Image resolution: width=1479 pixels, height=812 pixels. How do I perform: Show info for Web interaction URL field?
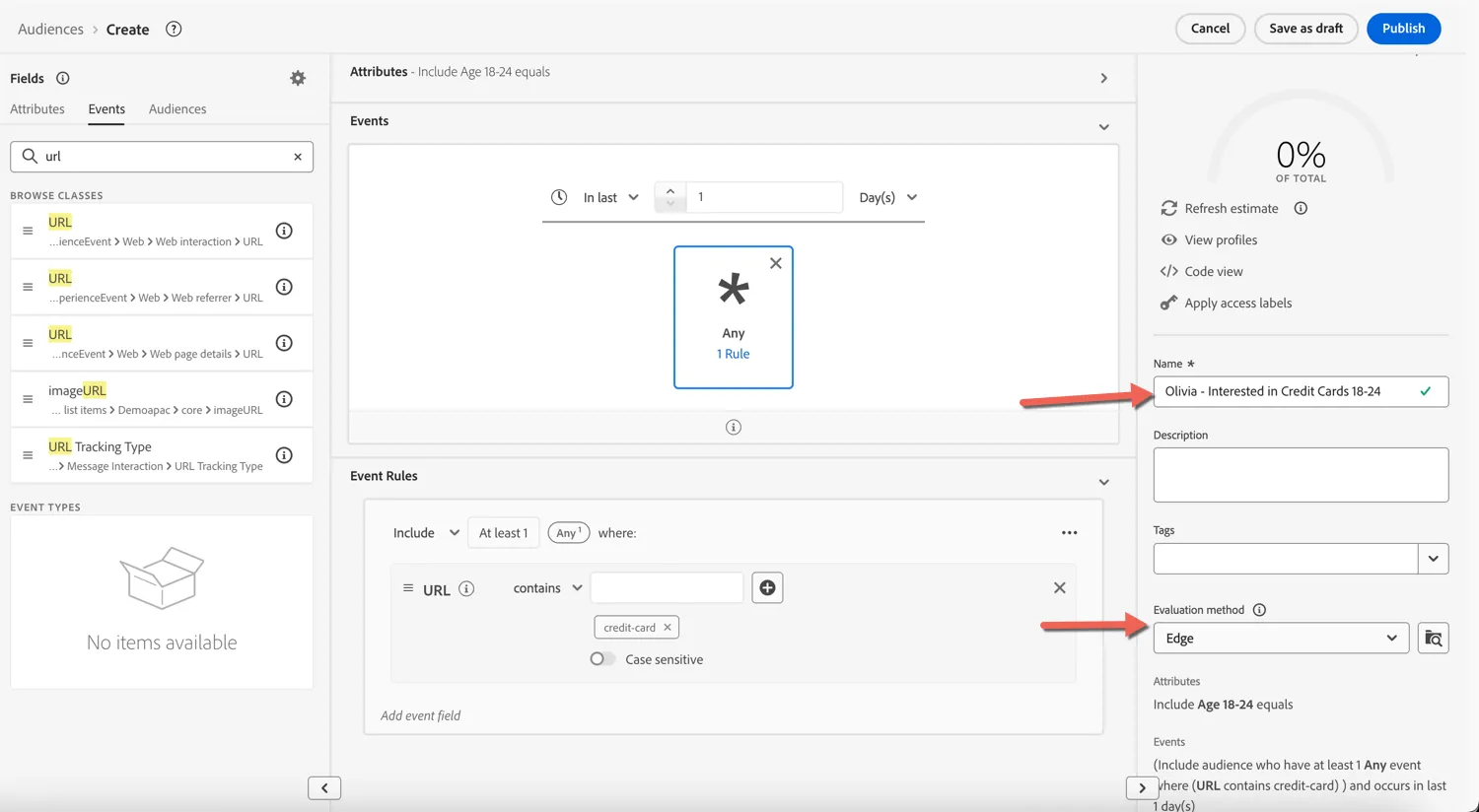click(x=284, y=231)
